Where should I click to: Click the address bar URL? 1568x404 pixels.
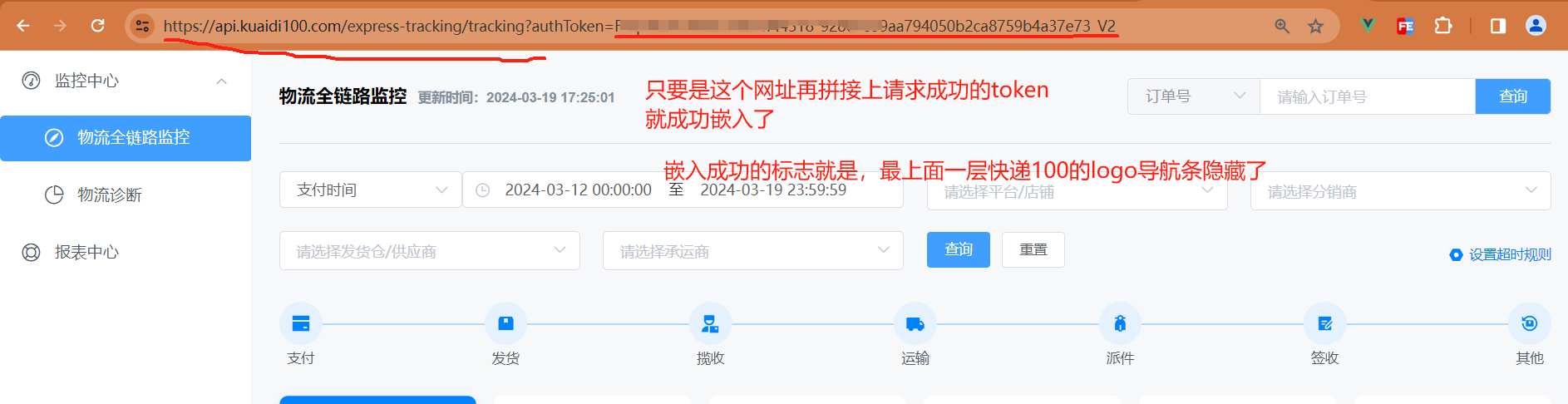click(639, 27)
